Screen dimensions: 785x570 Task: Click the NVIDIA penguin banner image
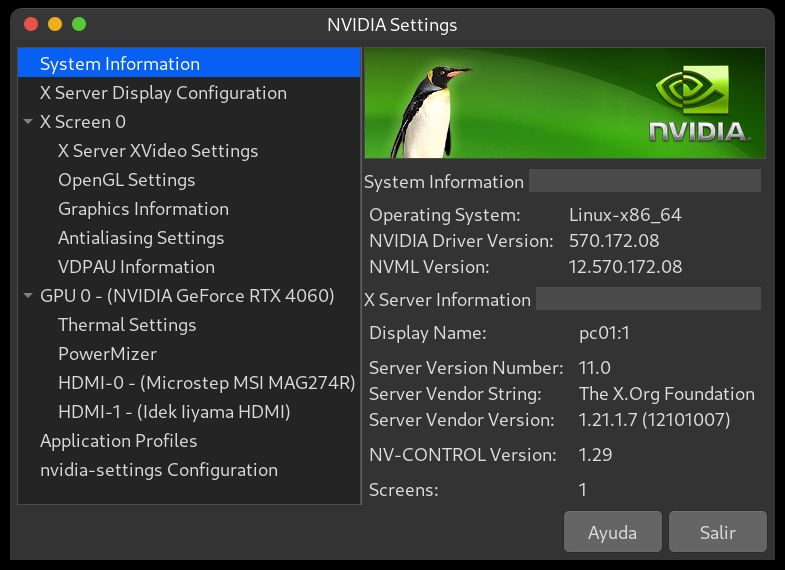coord(565,103)
